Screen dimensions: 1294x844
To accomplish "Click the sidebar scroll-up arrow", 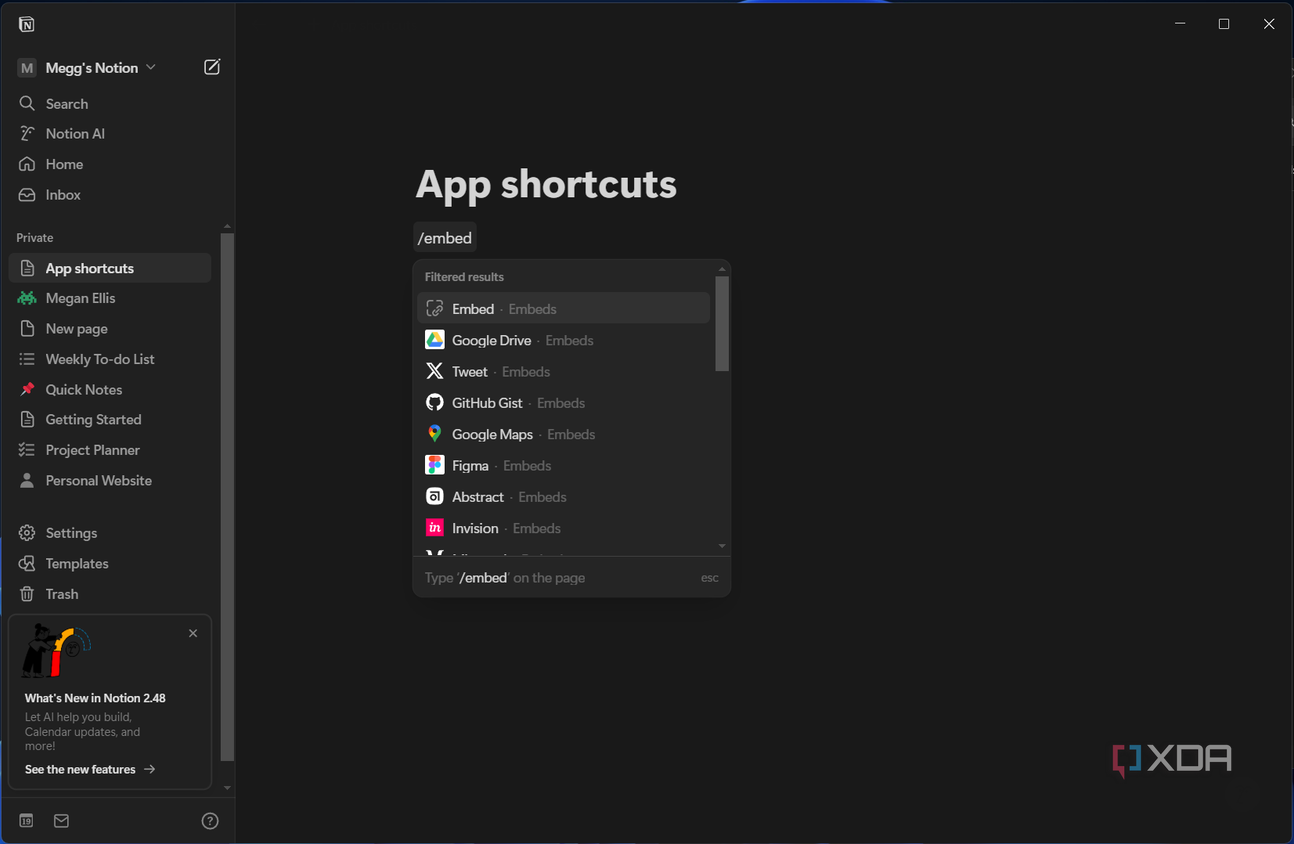I will click(x=227, y=226).
